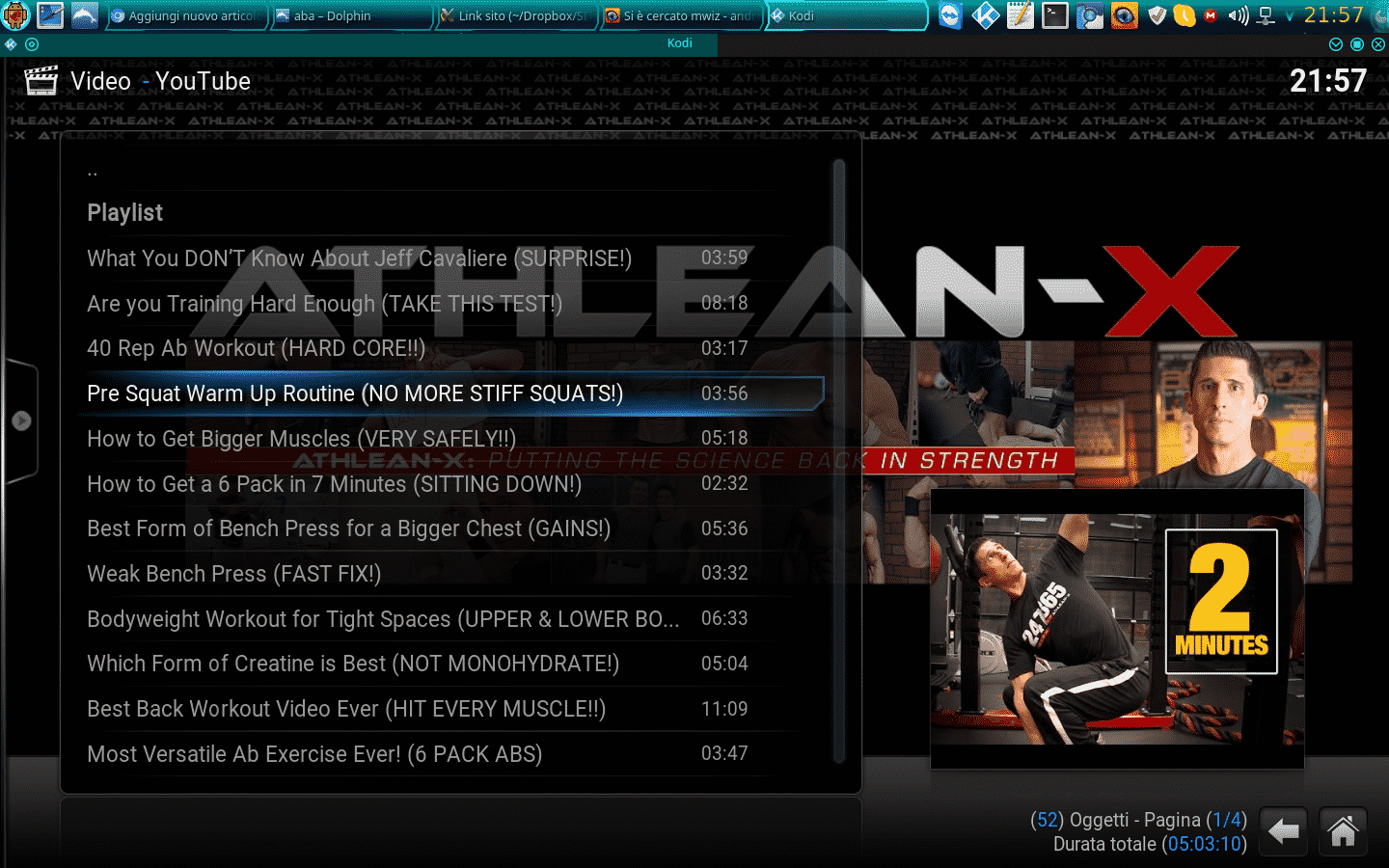1389x868 pixels.
Task: Click the desktop settings panel icon
Action: point(50,15)
